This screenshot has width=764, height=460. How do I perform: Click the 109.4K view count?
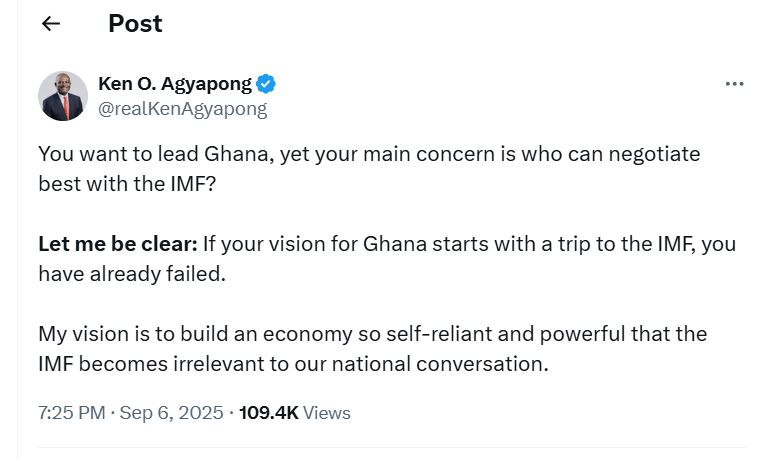tap(269, 412)
